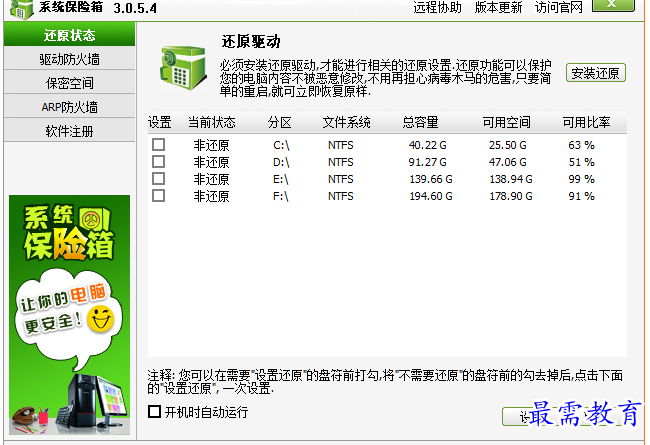Click the version number 3.0.5.4
Screen dimensions: 650x445
click(x=135, y=8)
